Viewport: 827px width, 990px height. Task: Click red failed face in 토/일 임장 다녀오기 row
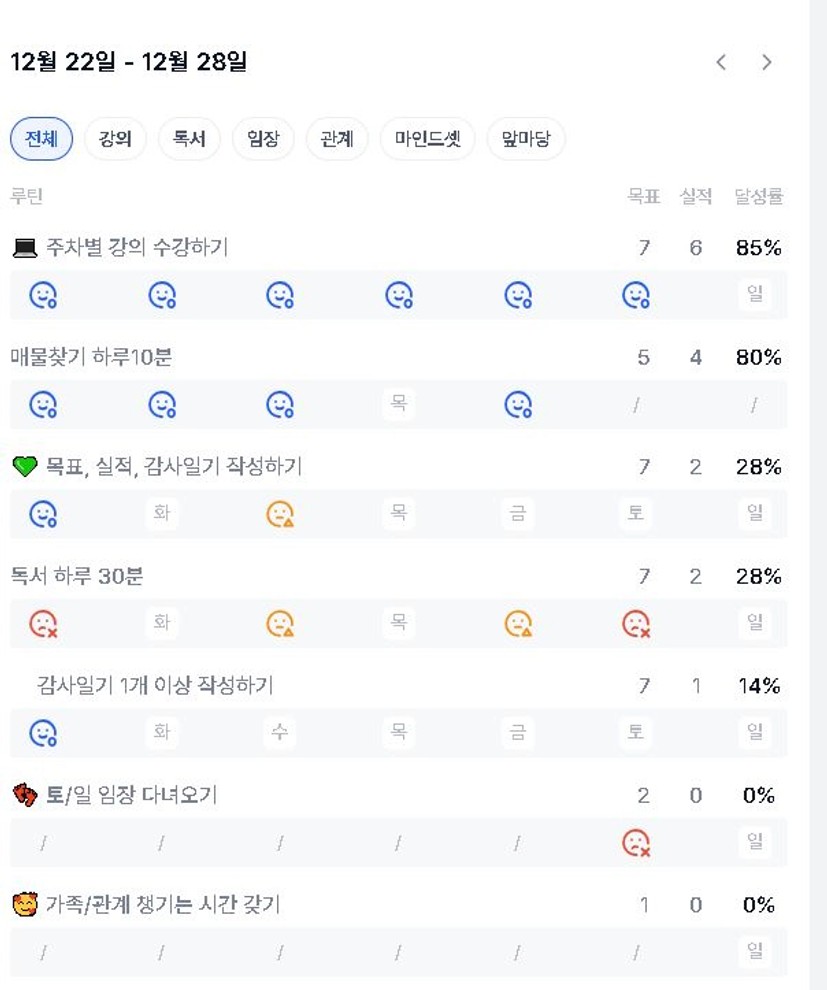636,843
